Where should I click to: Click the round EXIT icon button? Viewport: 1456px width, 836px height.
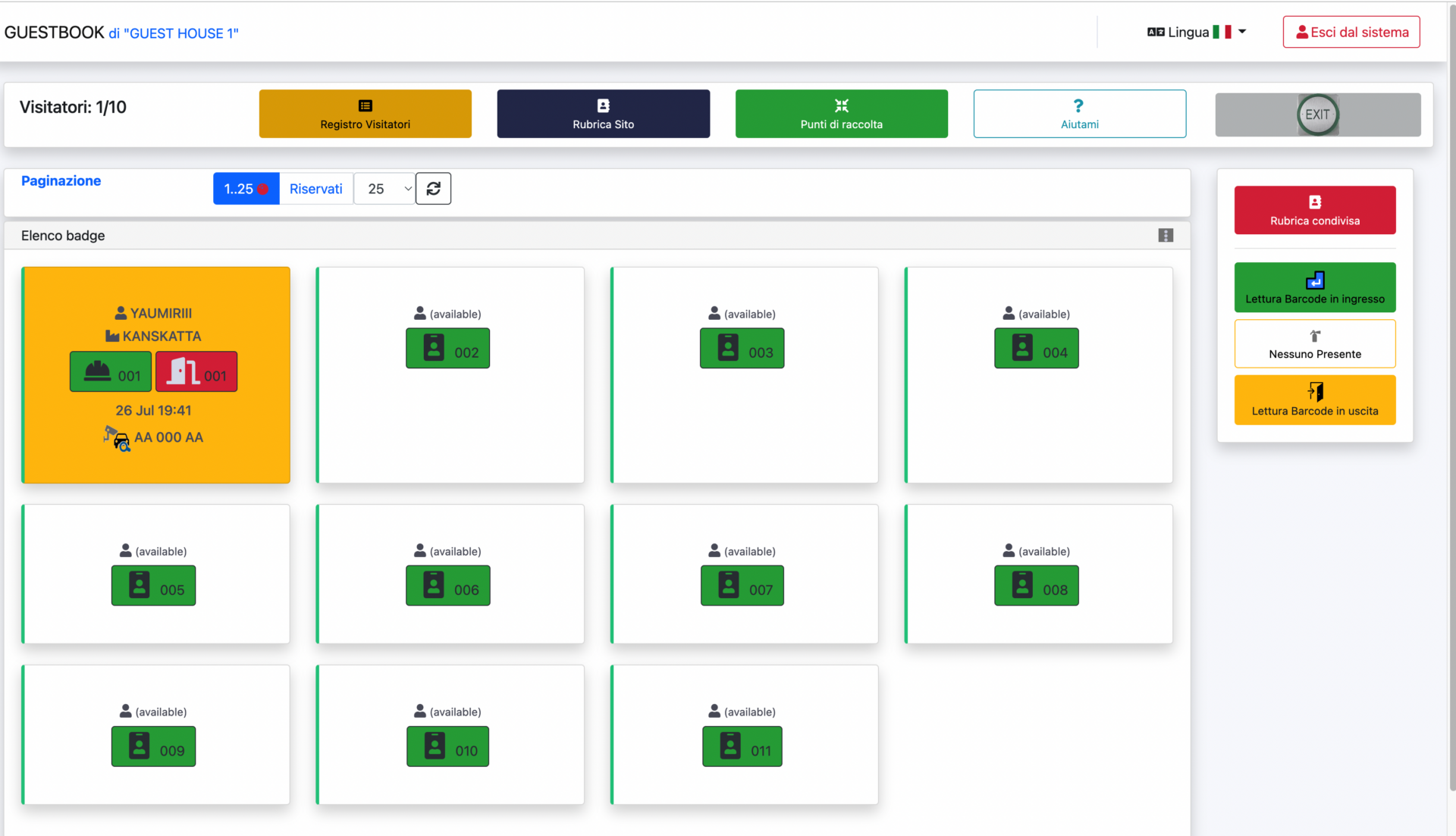click(x=1317, y=114)
